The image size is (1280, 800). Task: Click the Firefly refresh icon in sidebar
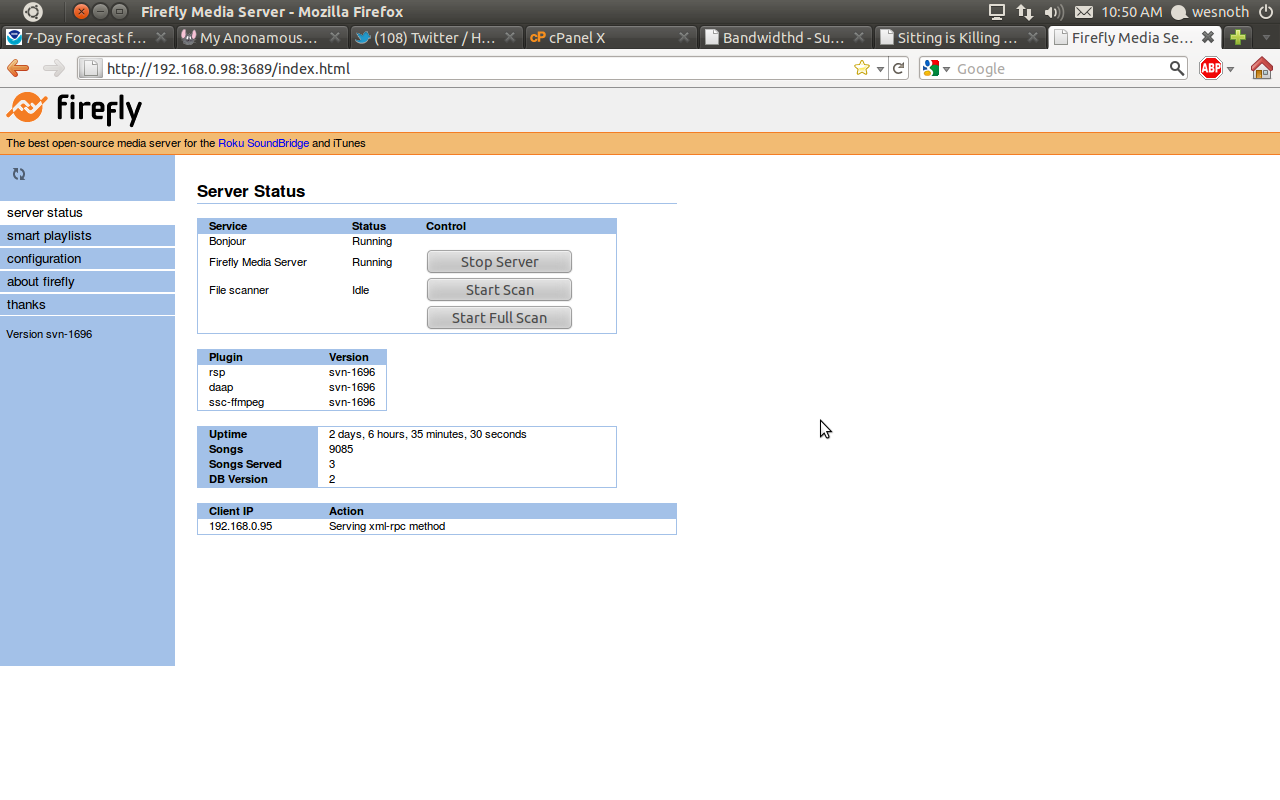click(x=19, y=174)
